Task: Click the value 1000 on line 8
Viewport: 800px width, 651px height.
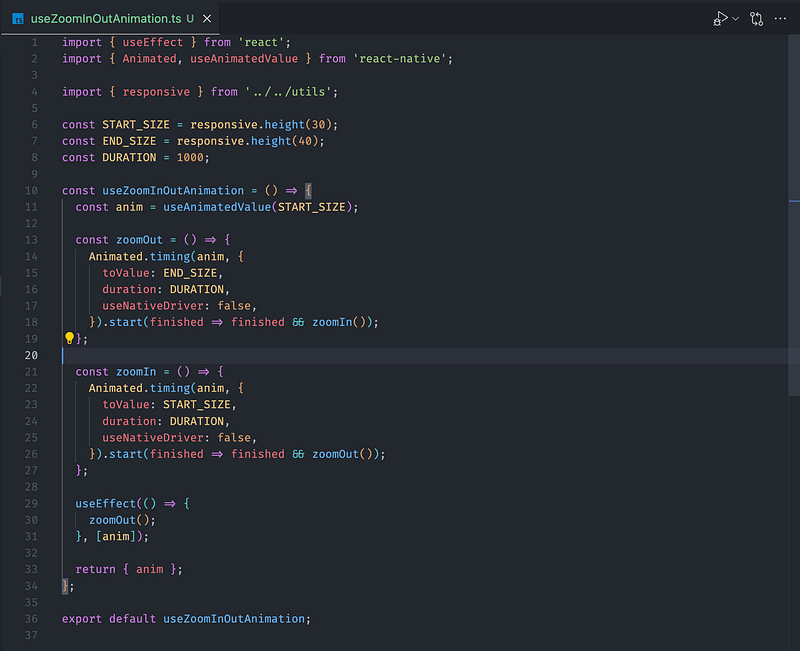Action: point(190,158)
